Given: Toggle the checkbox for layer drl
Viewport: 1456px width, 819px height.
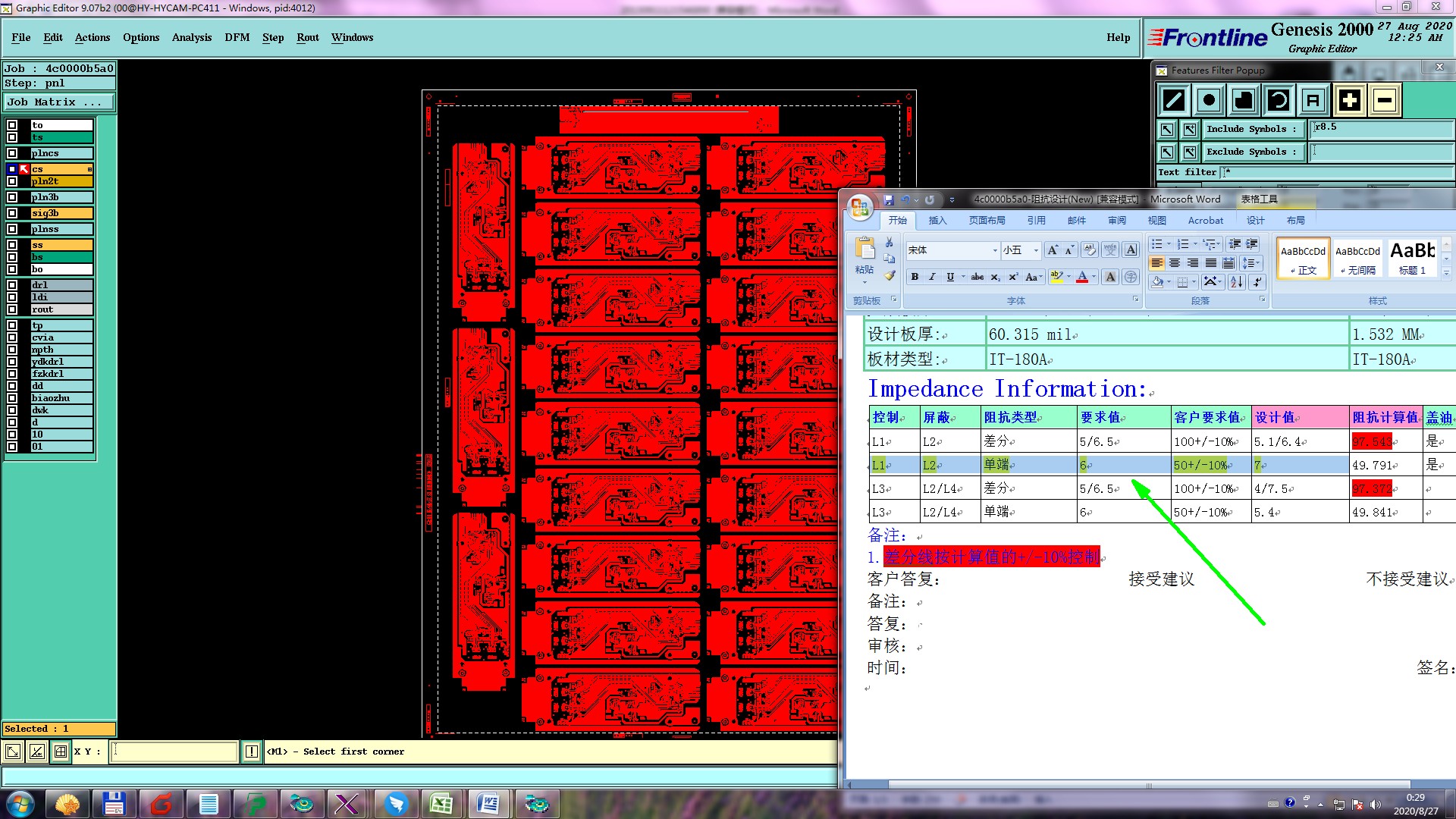Looking at the screenshot, I should pyautogui.click(x=12, y=285).
